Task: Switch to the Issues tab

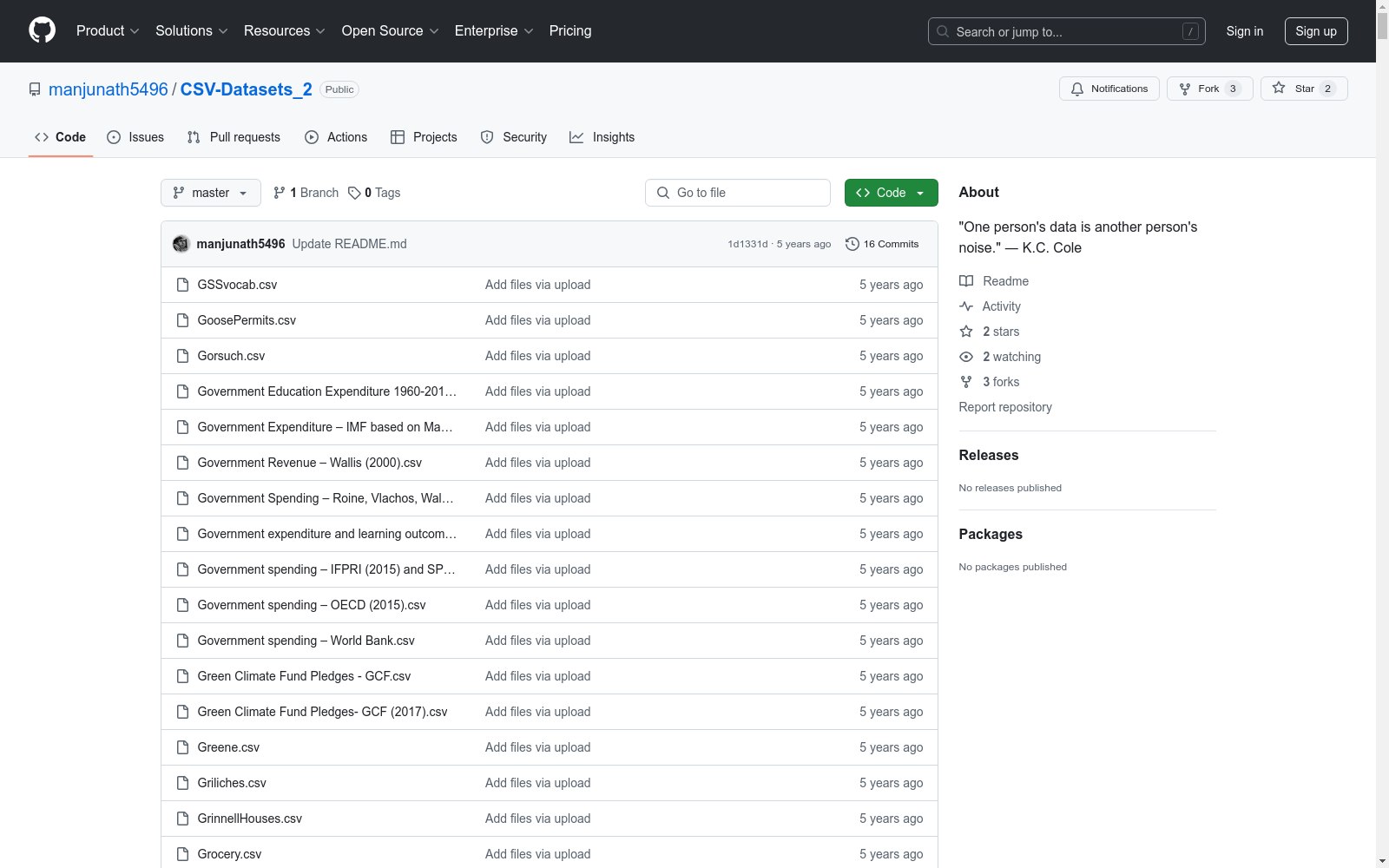Action: point(135,137)
